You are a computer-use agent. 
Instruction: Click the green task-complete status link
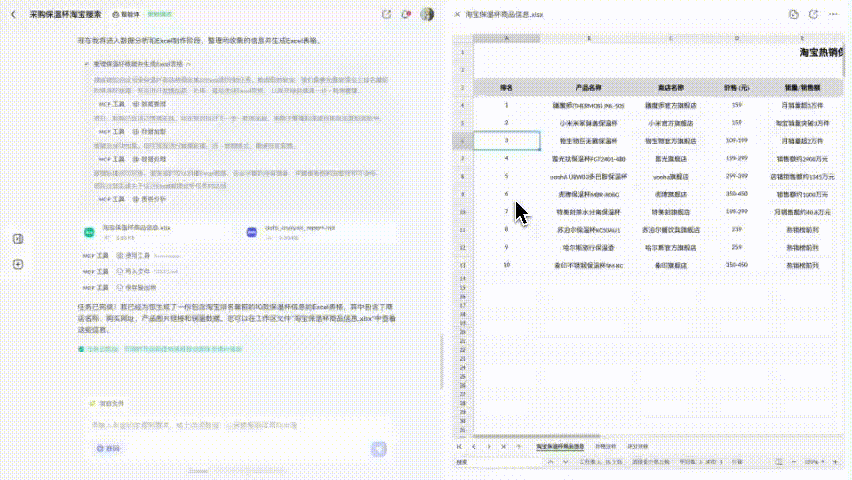click(x=161, y=349)
